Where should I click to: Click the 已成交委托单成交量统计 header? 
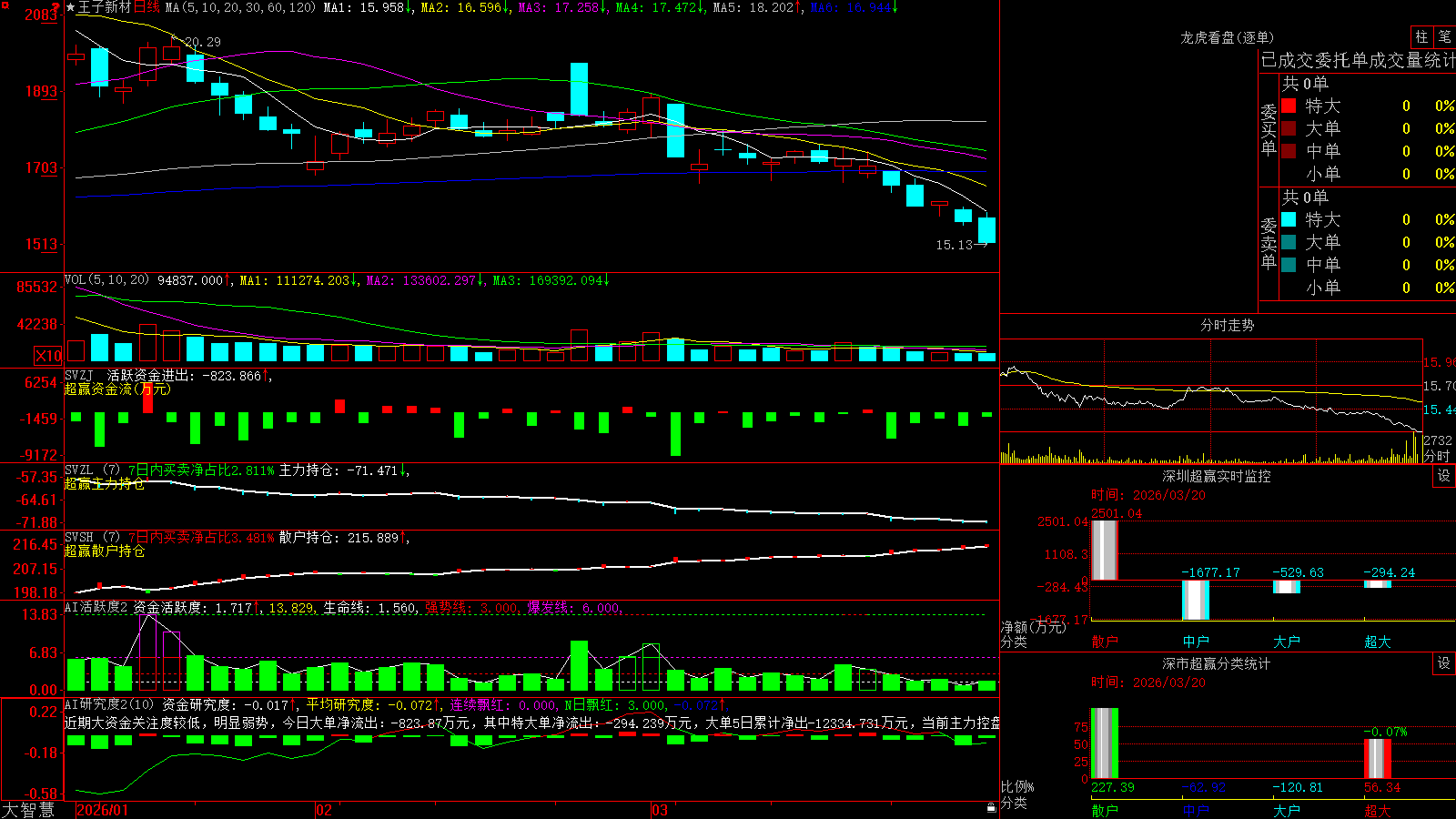coord(1358,60)
